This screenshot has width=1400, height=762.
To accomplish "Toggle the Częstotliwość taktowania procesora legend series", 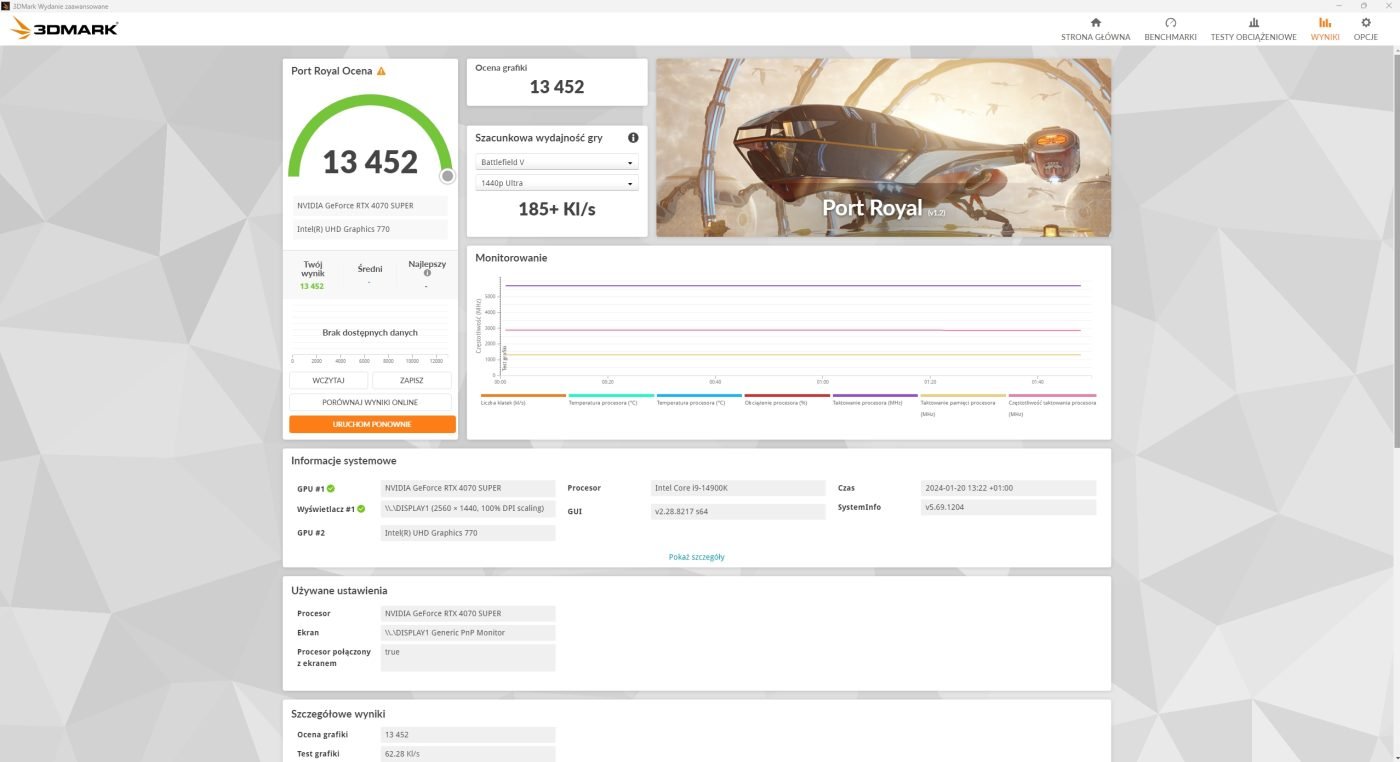I will 1050,404.
